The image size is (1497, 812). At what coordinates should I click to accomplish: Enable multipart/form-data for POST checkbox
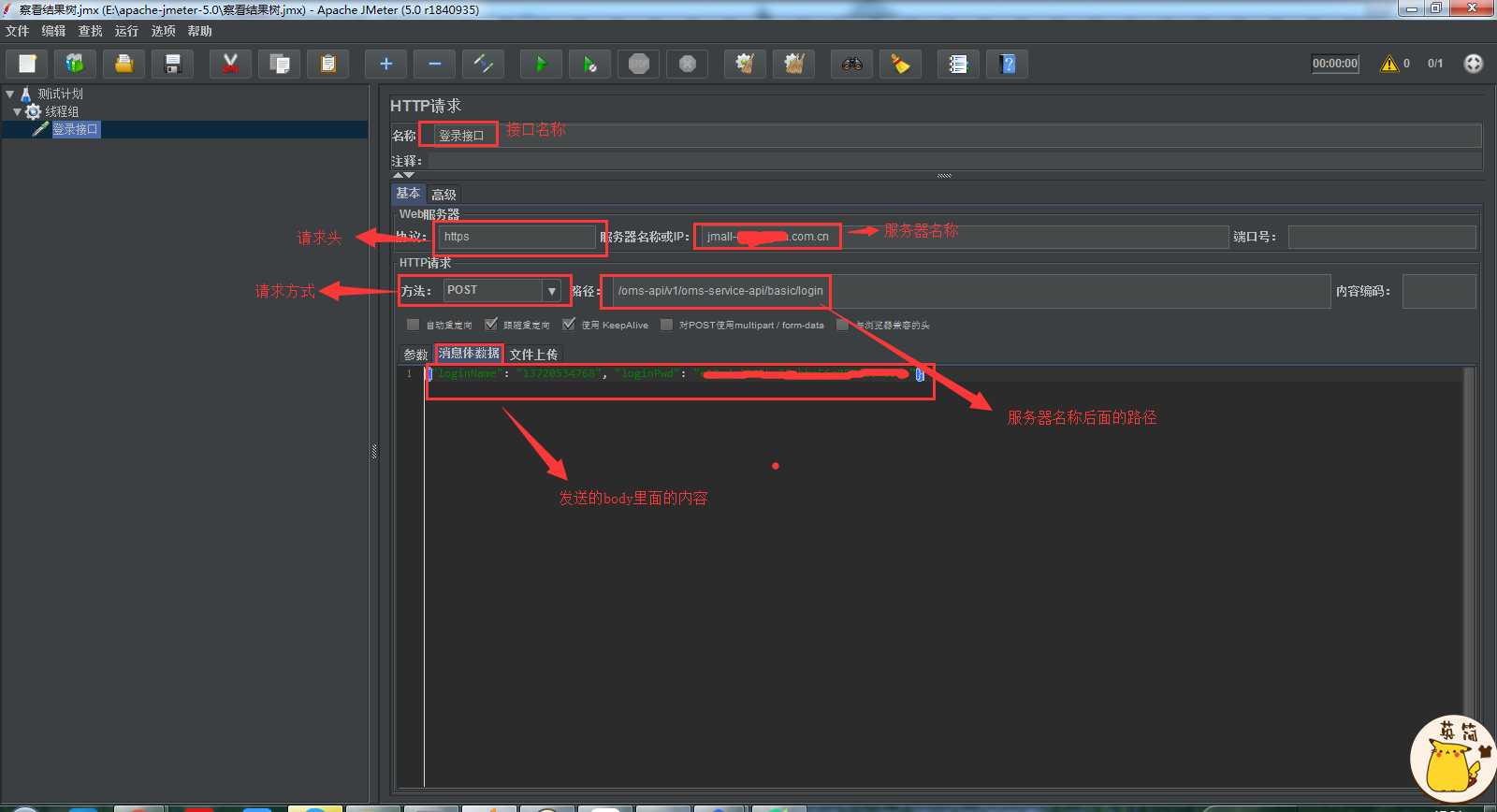666,325
